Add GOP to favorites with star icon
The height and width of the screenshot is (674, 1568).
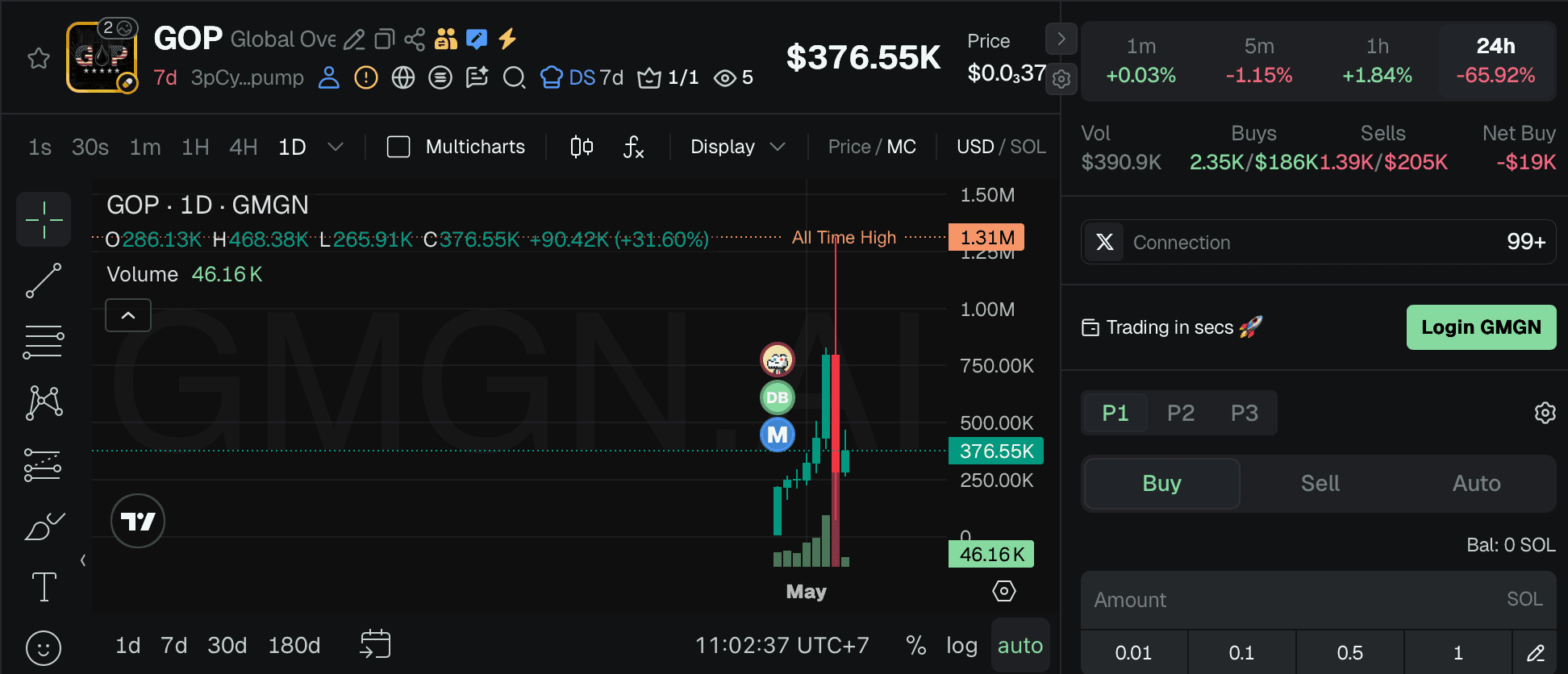pyautogui.click(x=39, y=58)
